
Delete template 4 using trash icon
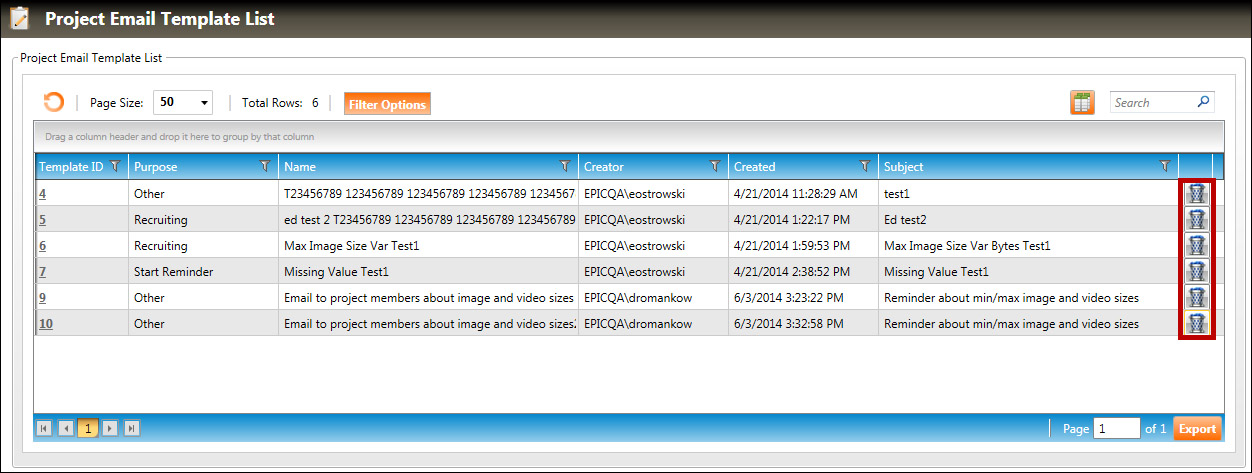tap(1197, 193)
